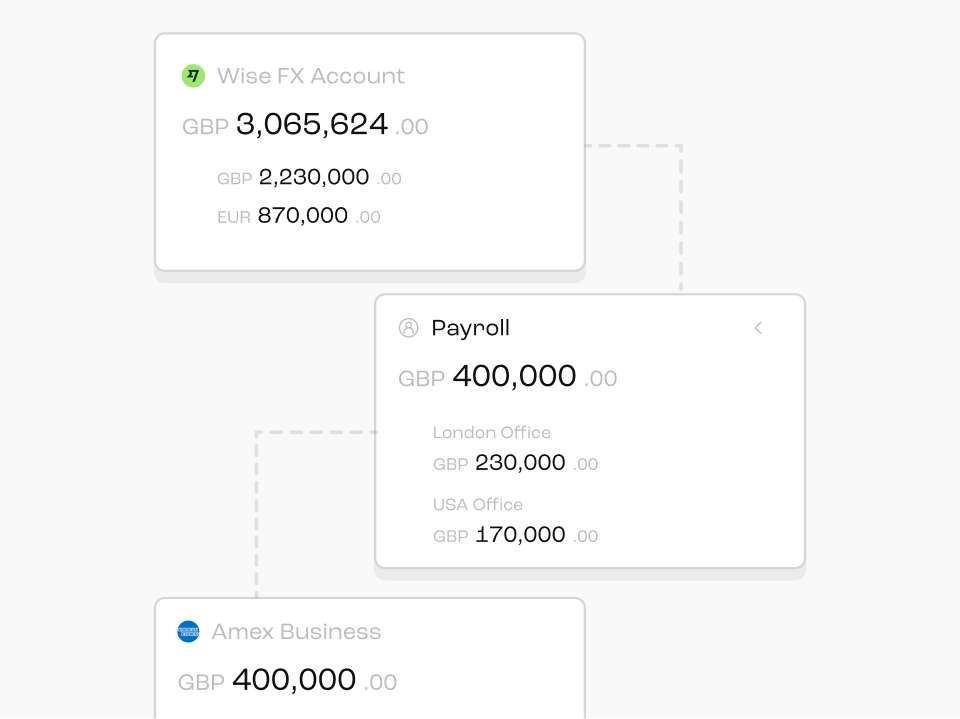The width and height of the screenshot is (960, 719).
Task: Click the London Office label
Action: (x=492, y=432)
